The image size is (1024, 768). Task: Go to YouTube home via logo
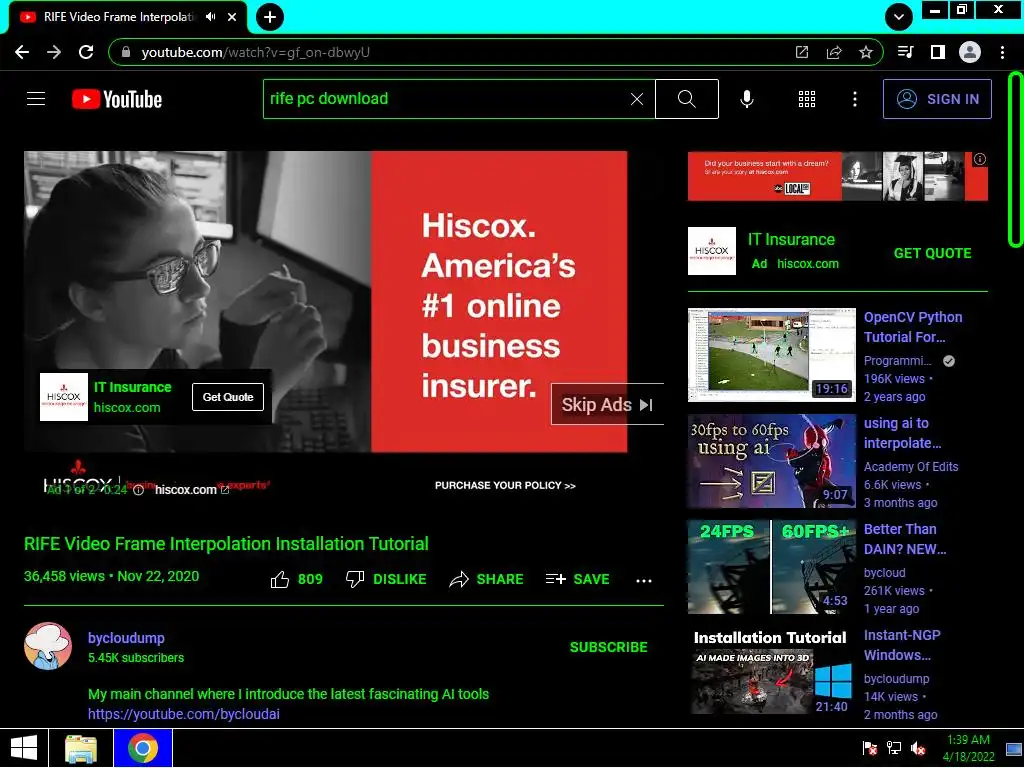(117, 99)
